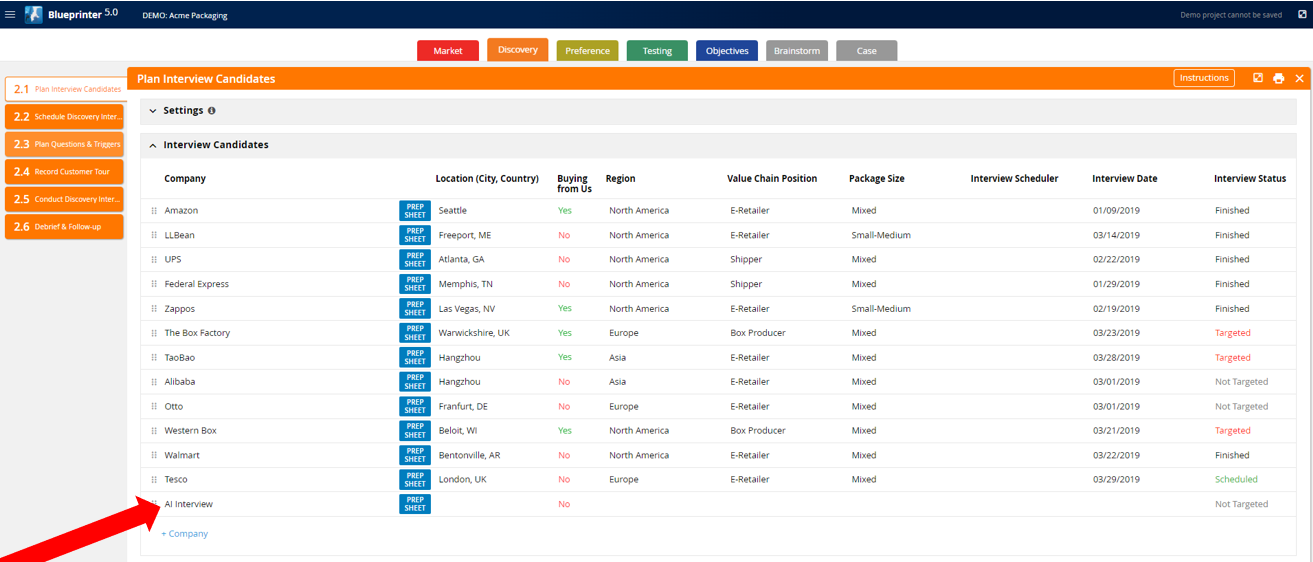Open the Prep Sheet for AI Interview
This screenshot has width=1313, height=562.
[x=415, y=504]
